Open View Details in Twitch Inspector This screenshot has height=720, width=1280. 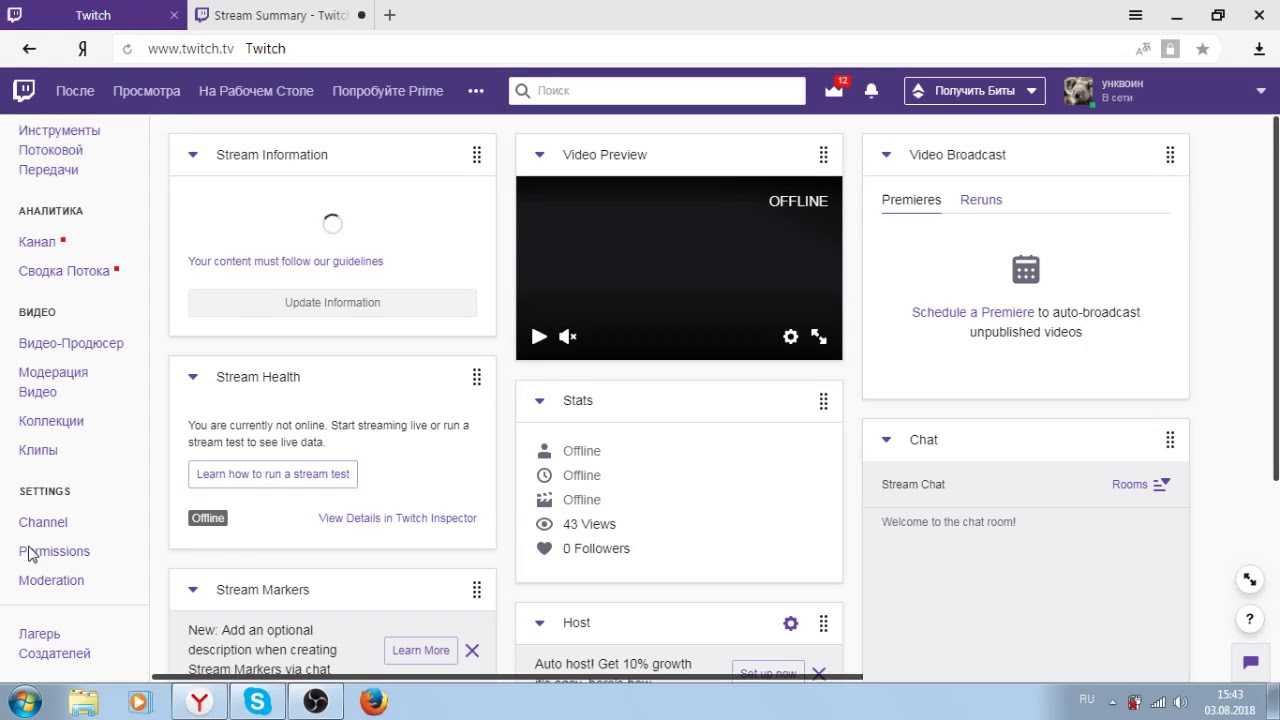pos(398,518)
